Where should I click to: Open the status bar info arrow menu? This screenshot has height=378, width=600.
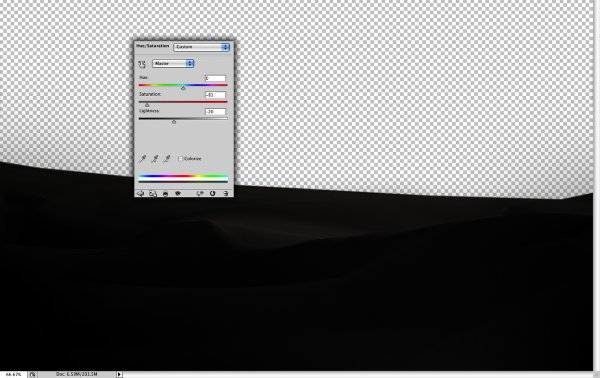coord(119,374)
